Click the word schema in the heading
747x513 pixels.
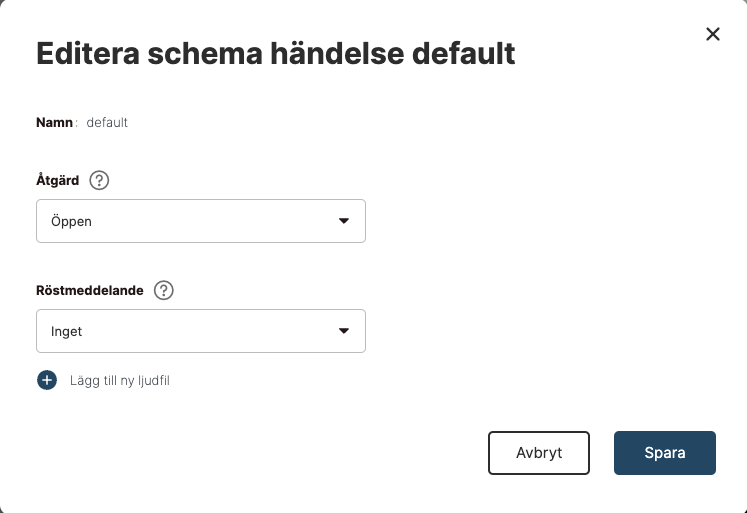[205, 53]
